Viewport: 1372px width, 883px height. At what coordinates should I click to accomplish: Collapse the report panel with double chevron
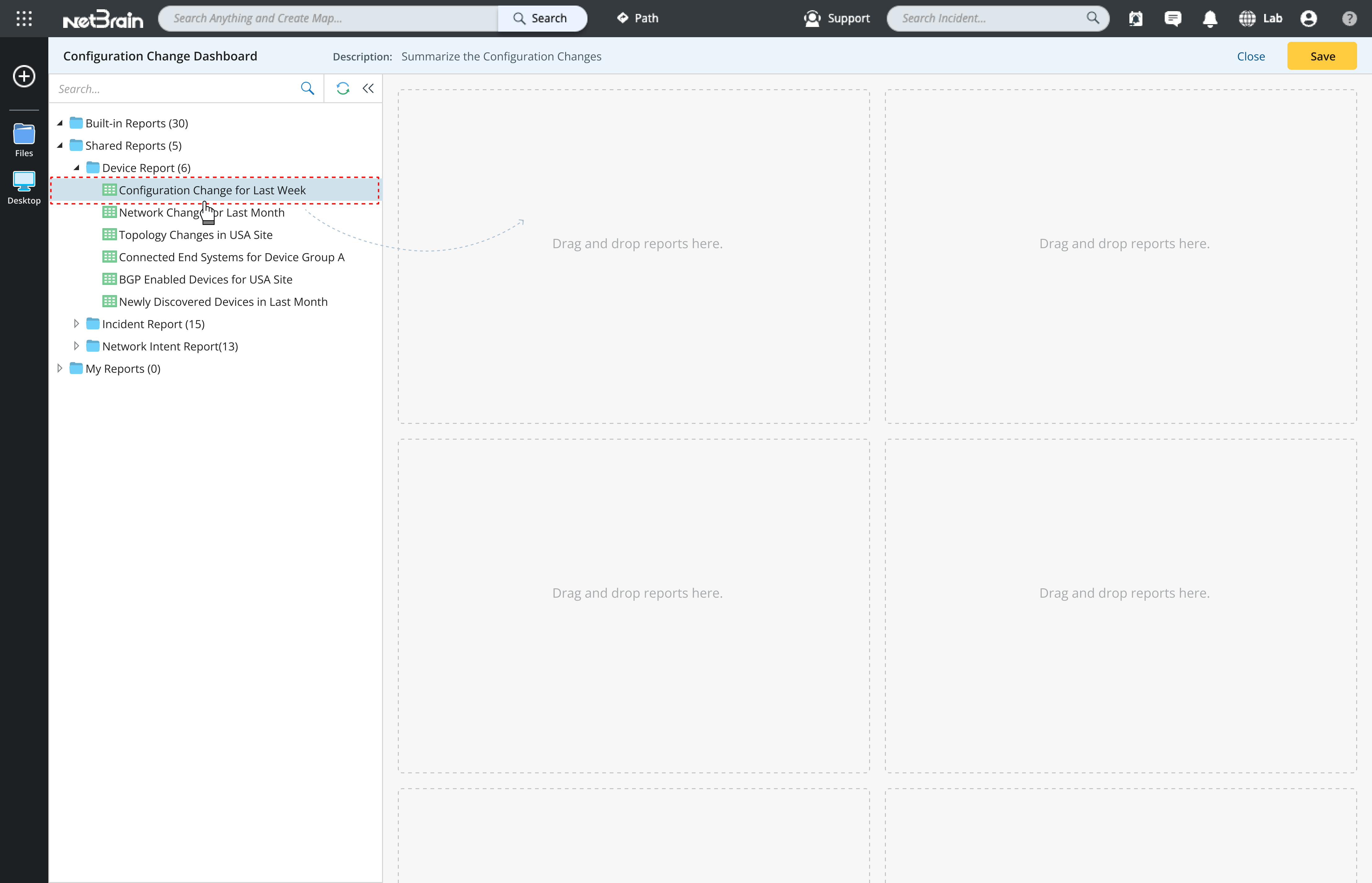(368, 88)
